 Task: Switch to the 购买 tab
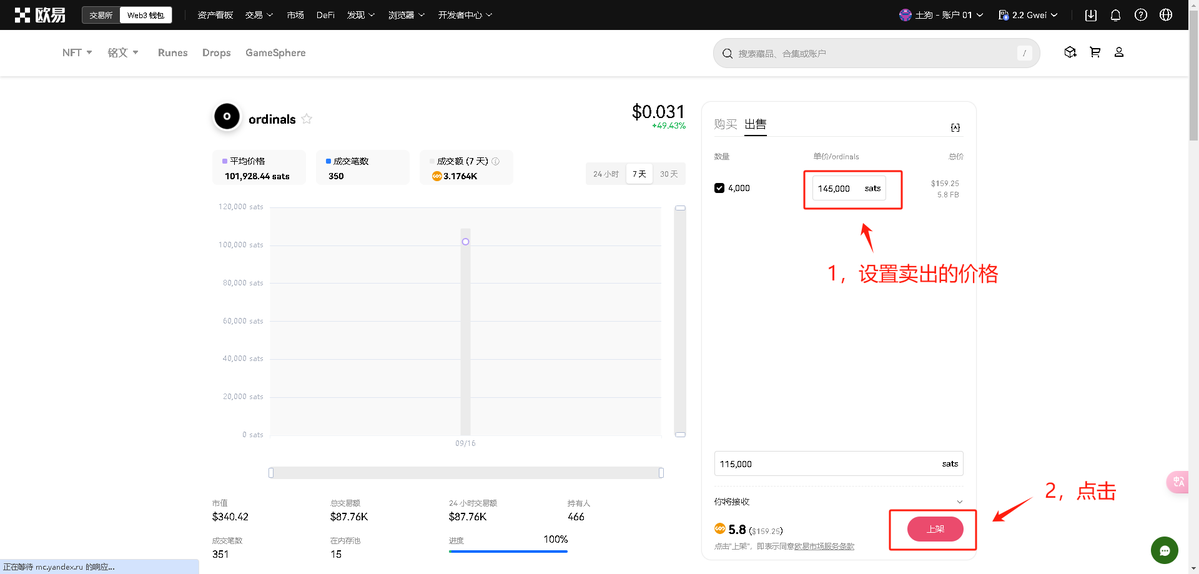tap(725, 124)
